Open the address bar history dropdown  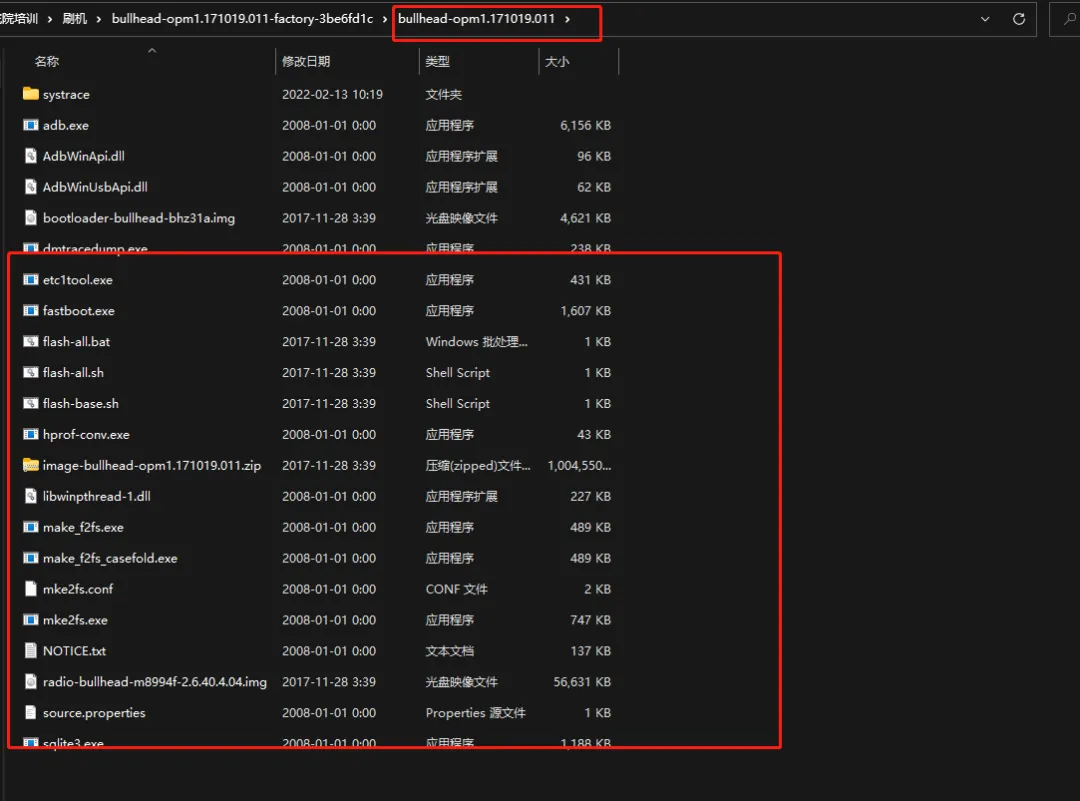pyautogui.click(x=985, y=19)
